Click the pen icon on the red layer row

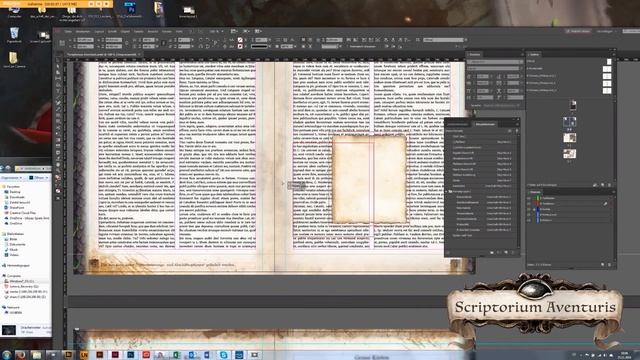605,204
